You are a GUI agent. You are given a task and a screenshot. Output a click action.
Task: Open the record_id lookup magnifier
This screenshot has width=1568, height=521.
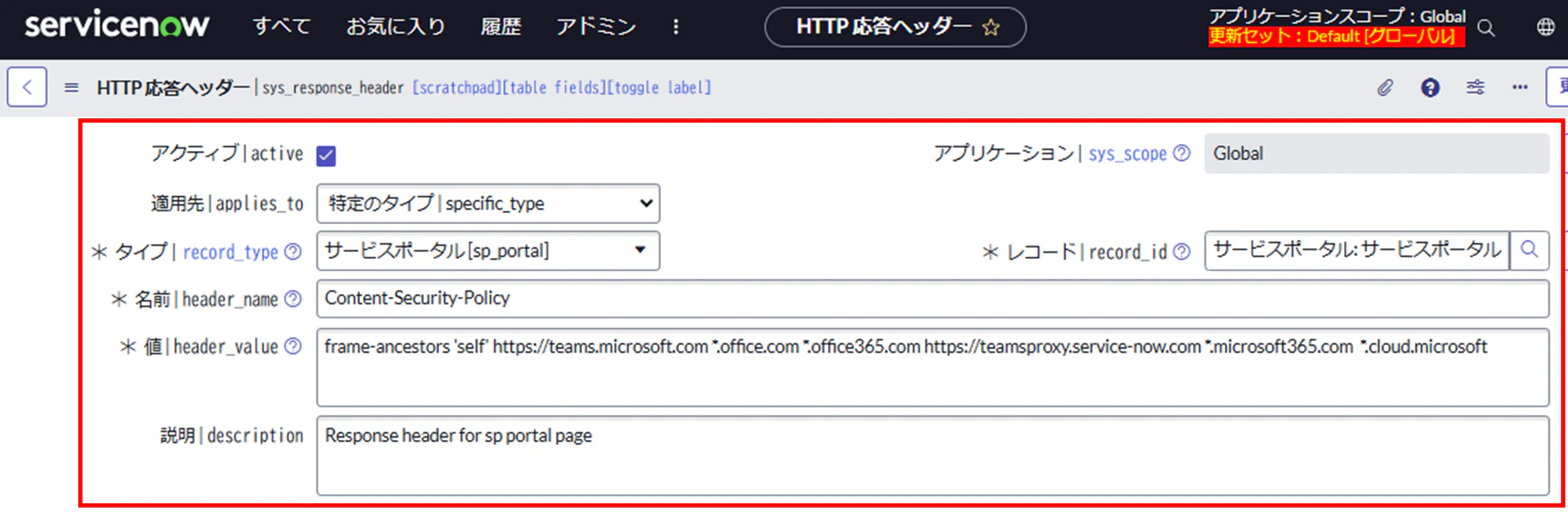tap(1530, 250)
